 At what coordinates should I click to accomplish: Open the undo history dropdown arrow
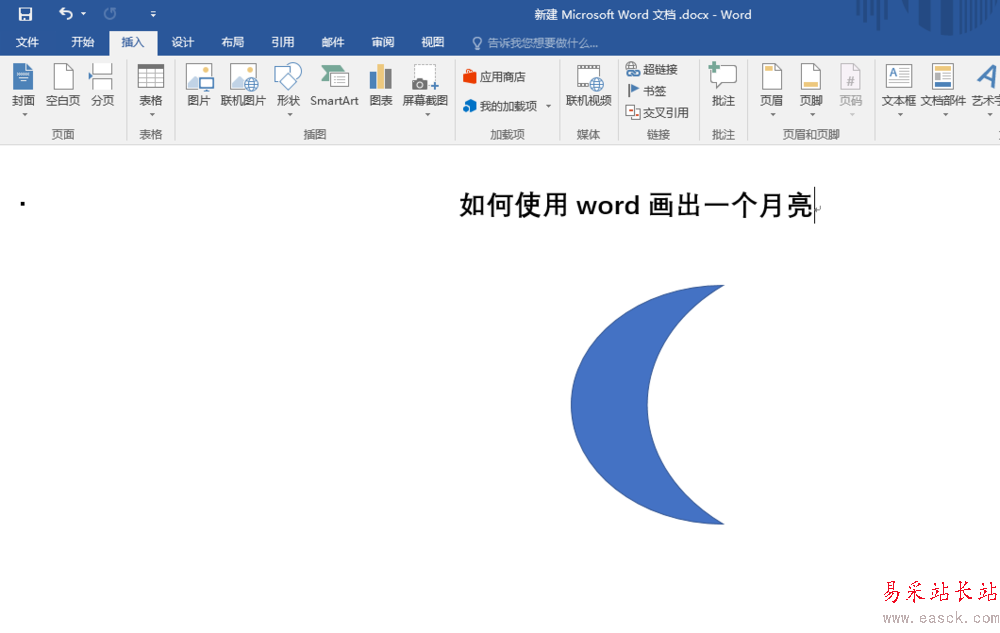(84, 13)
